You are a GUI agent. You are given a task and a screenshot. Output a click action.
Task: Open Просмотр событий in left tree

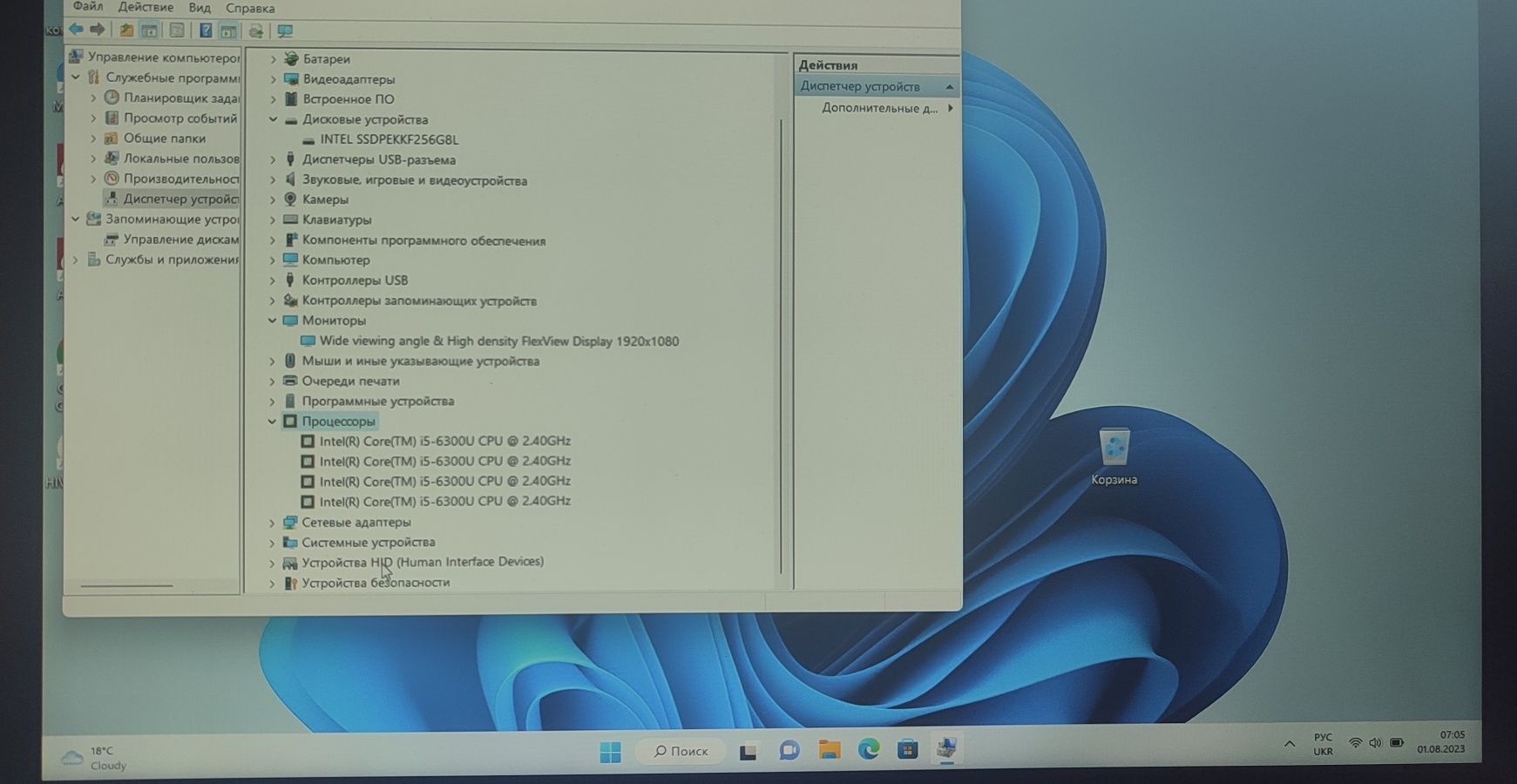pyautogui.click(x=180, y=118)
